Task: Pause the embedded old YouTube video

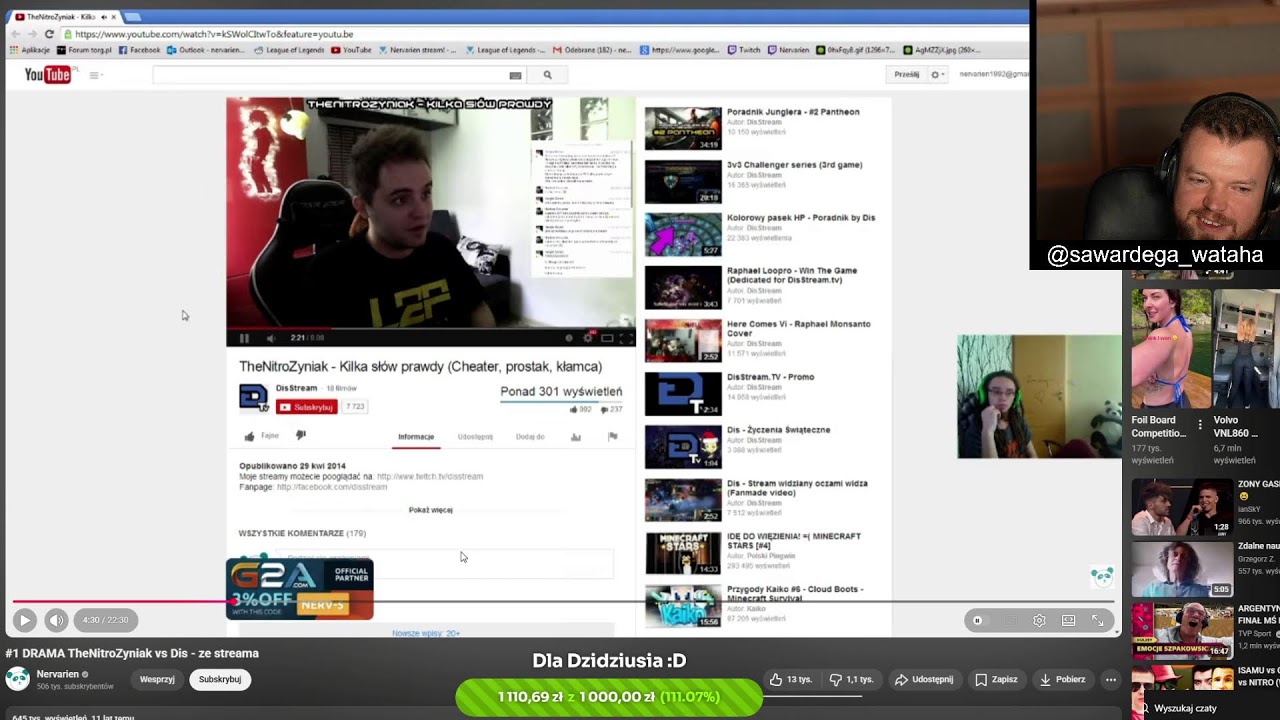Action: (244, 338)
